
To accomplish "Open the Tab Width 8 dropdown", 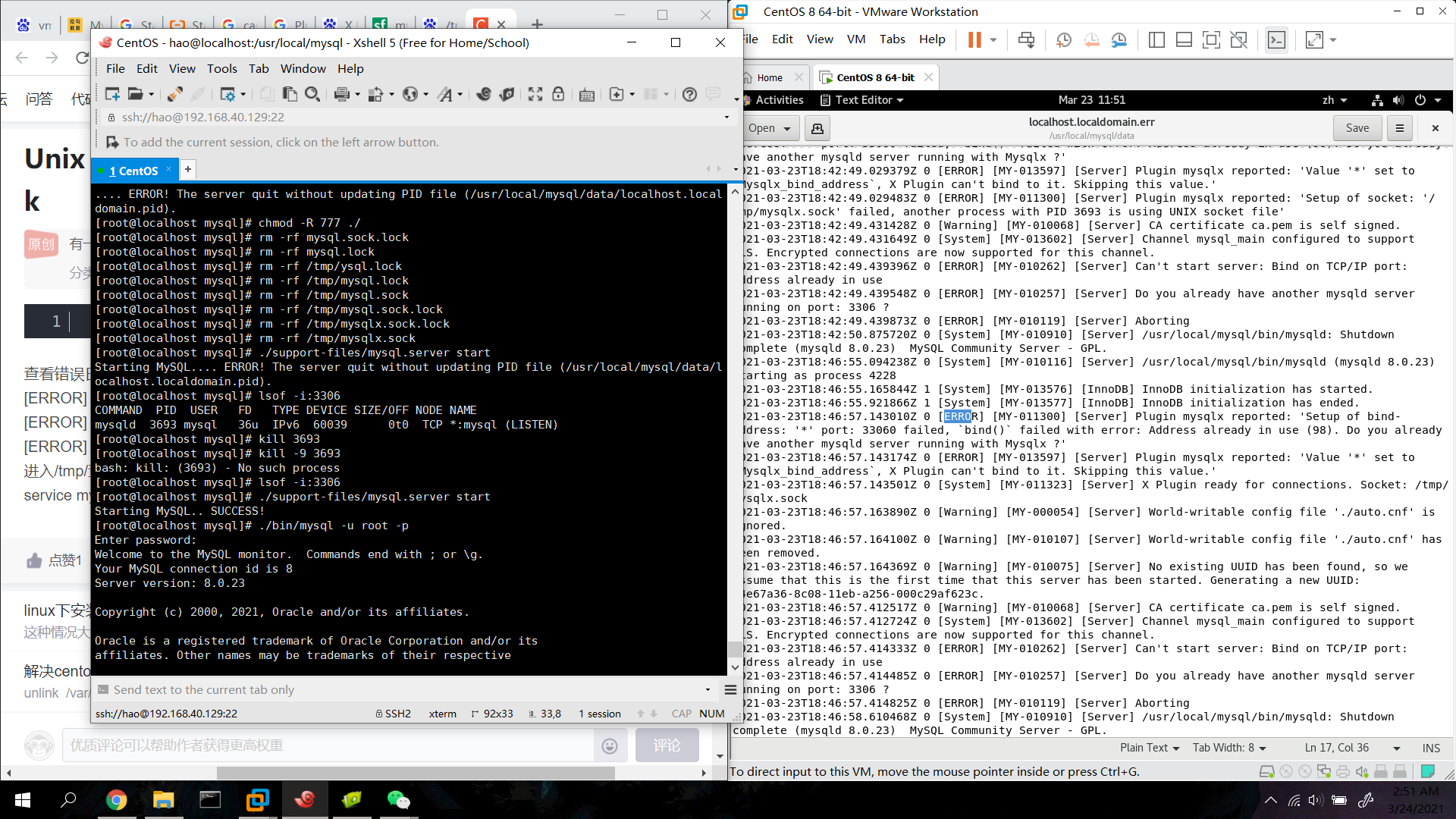I will (1228, 748).
